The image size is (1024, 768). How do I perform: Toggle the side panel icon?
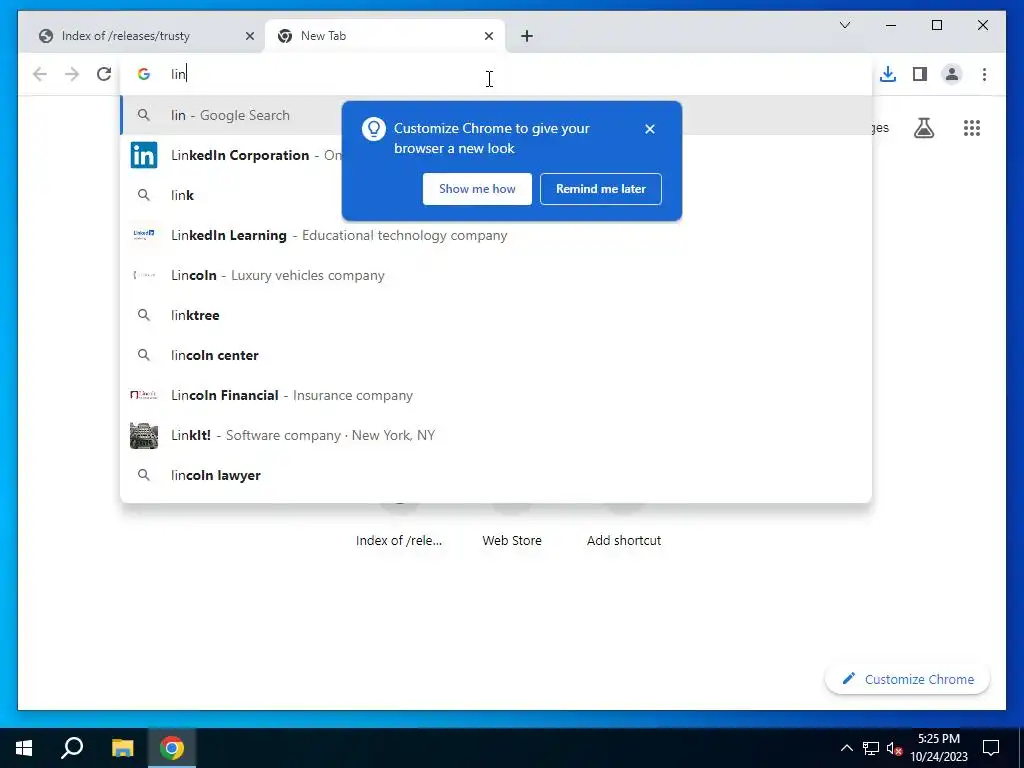920,74
